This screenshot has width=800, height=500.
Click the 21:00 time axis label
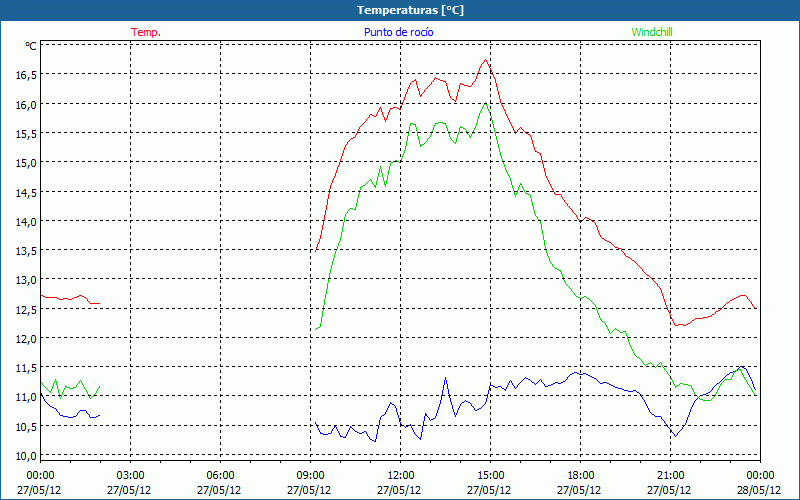tap(670, 475)
